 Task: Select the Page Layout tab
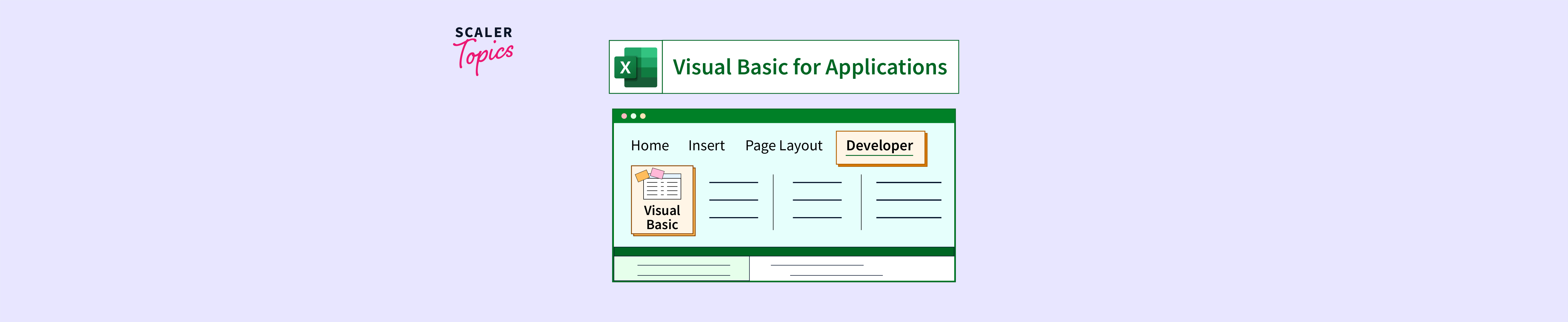783,146
